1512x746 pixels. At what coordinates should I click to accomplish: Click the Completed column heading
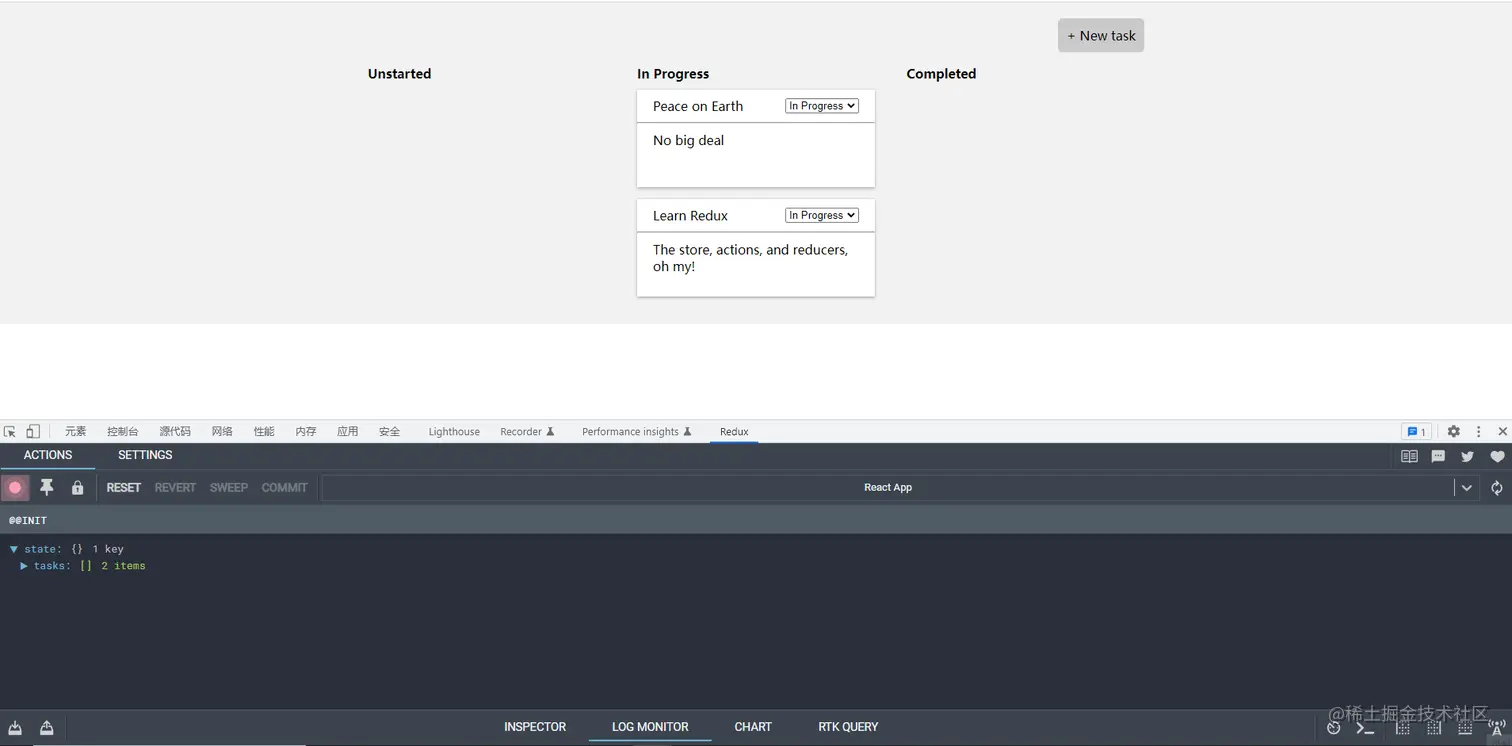[941, 74]
